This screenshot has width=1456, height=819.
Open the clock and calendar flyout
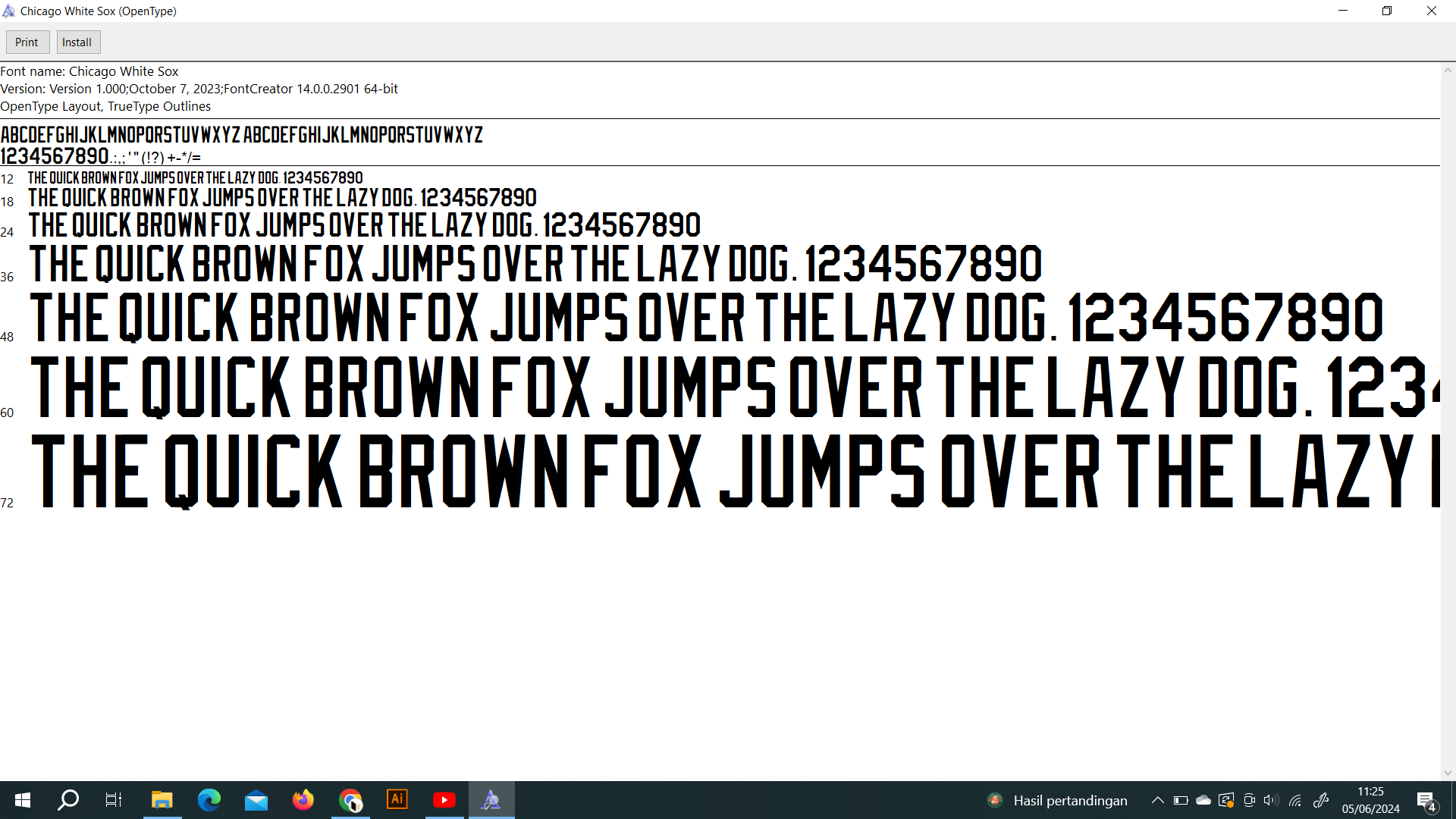(1370, 800)
